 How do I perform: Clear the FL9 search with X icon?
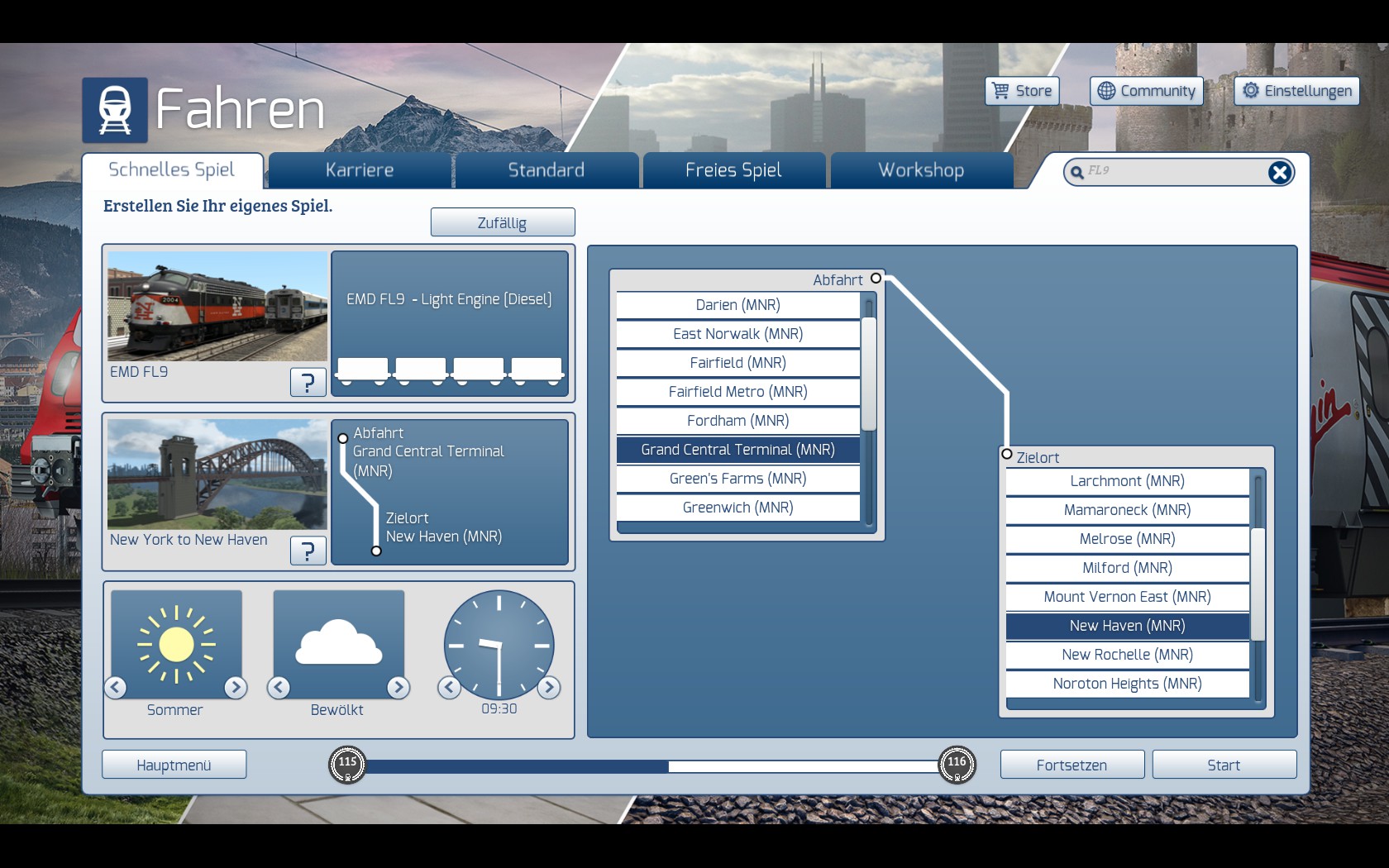coord(1279,172)
